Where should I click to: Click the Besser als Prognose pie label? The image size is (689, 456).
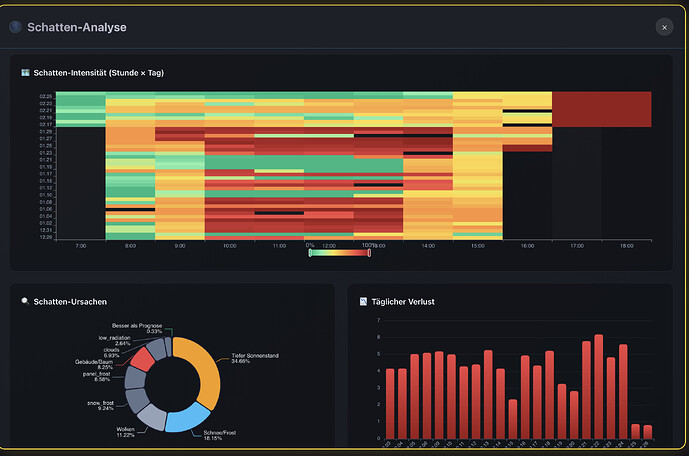click(x=137, y=328)
